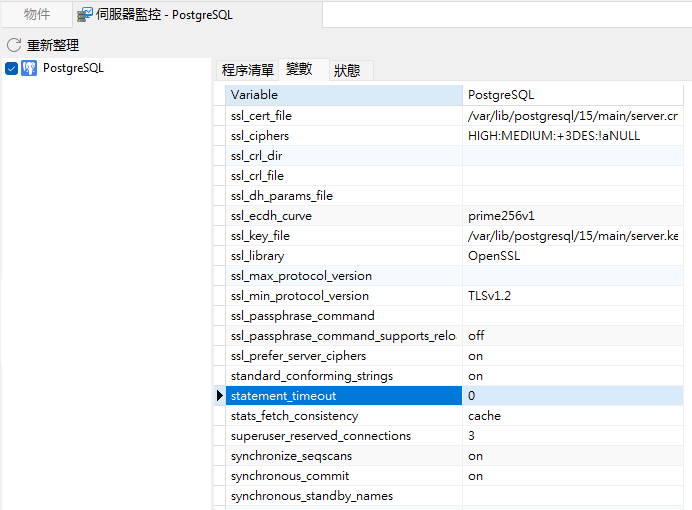The image size is (692, 510).
Task: Click the refresh icon beside 重新整理
Action: [x=14, y=45]
